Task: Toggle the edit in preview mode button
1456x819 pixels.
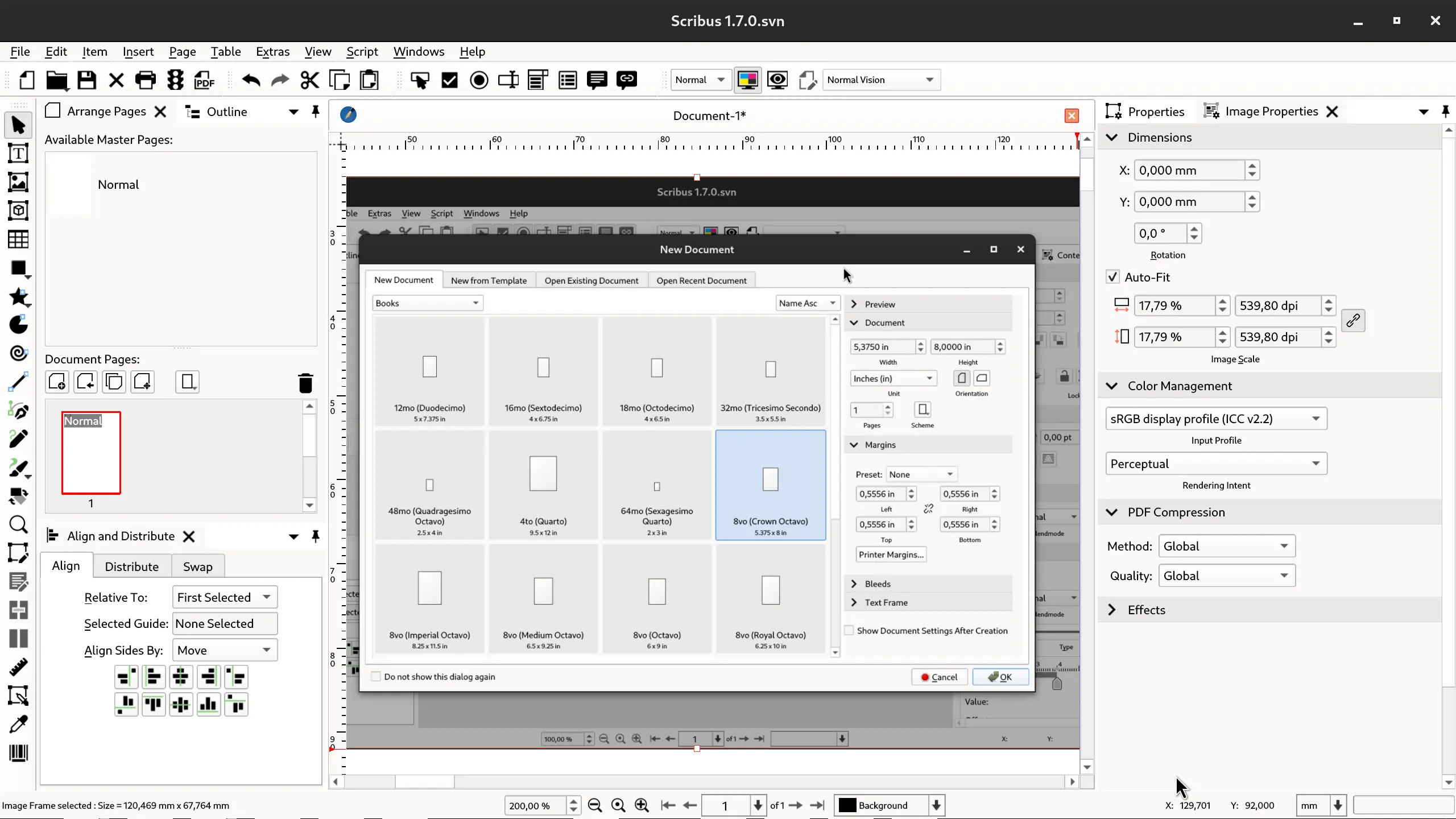Action: click(x=807, y=80)
